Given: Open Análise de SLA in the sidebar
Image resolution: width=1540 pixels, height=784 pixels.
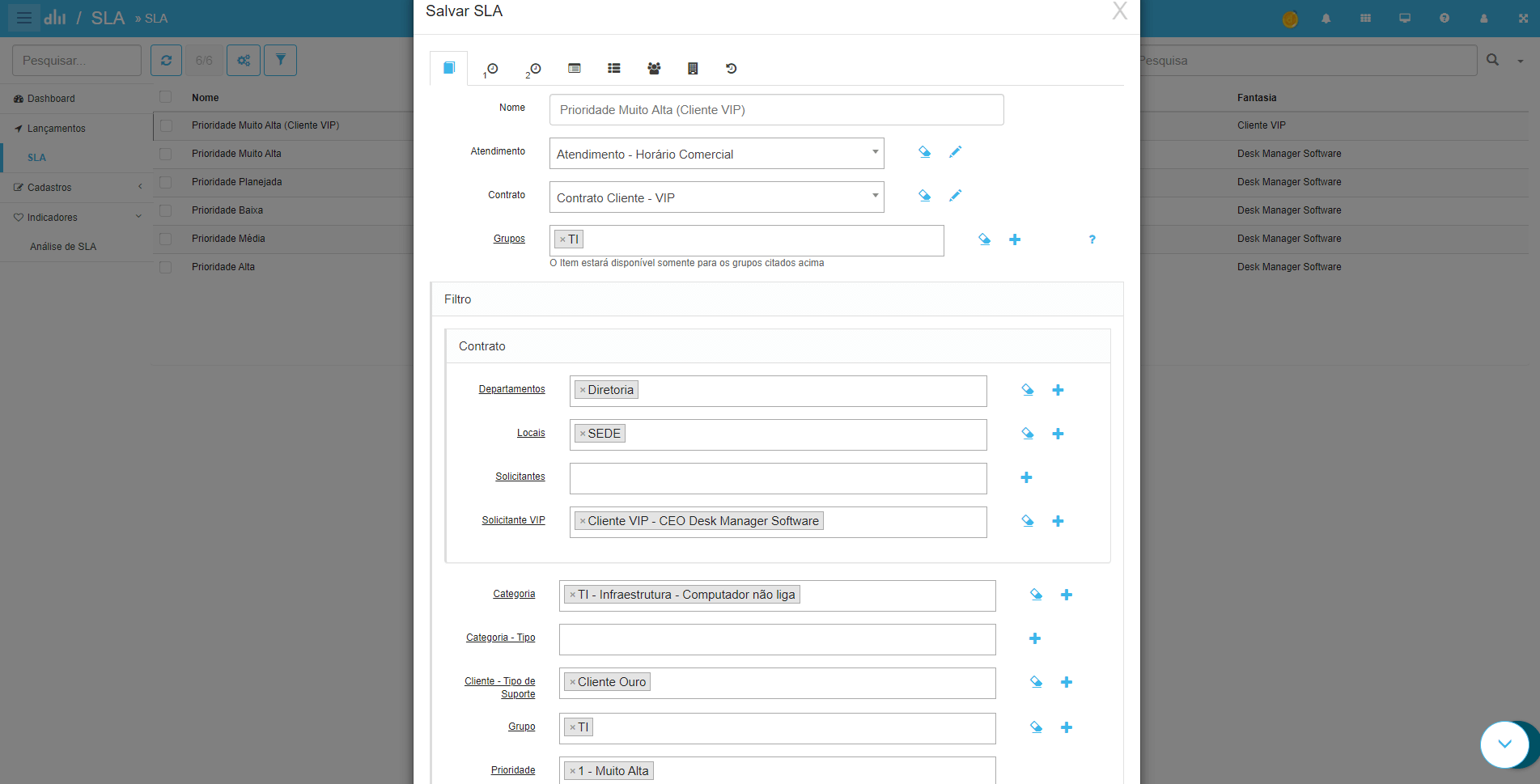Looking at the screenshot, I should [63, 247].
